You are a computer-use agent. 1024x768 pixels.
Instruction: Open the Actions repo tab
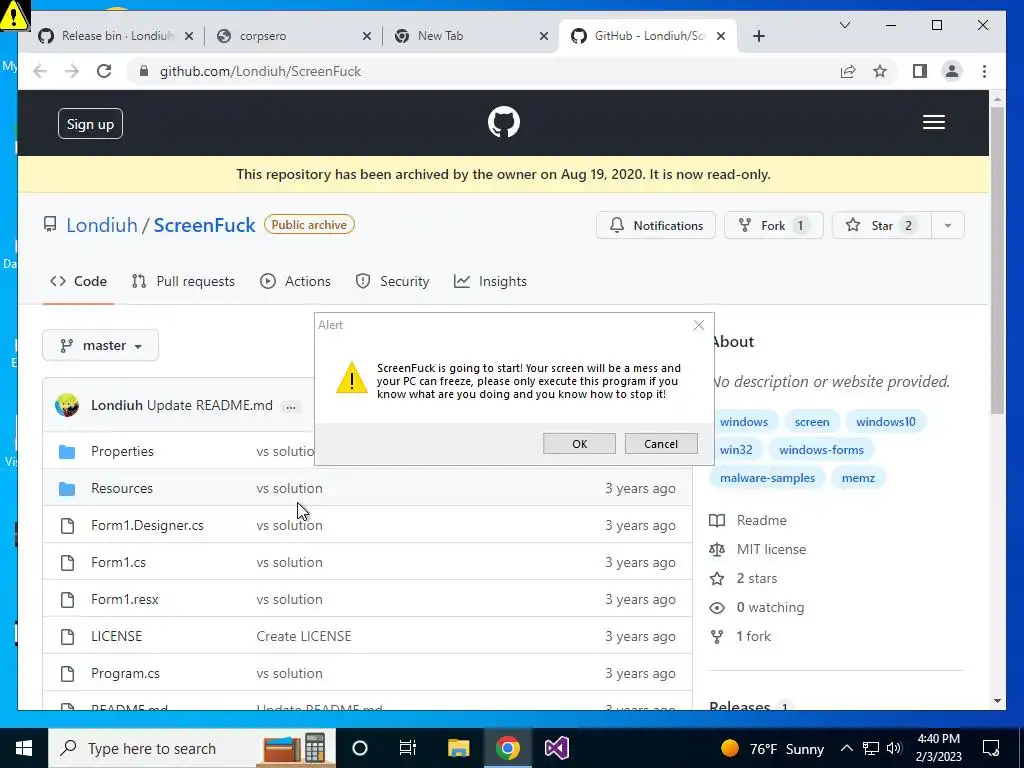(x=295, y=281)
